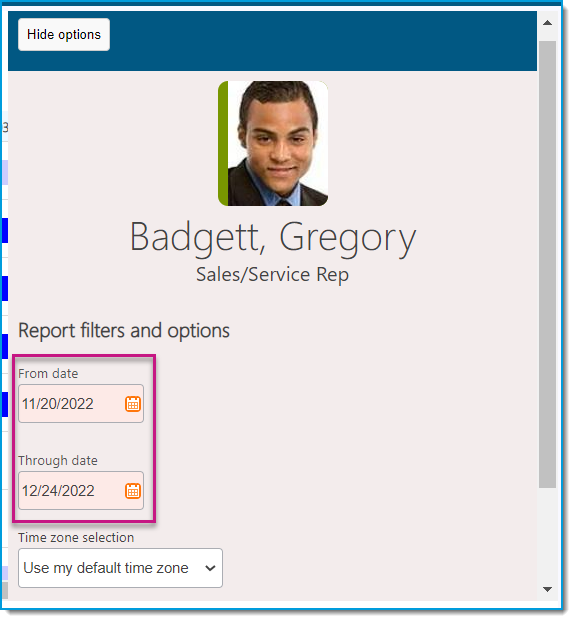Click the scrollbar down arrow
Image resolution: width=574 pixels, height=621 pixels.
(547, 589)
